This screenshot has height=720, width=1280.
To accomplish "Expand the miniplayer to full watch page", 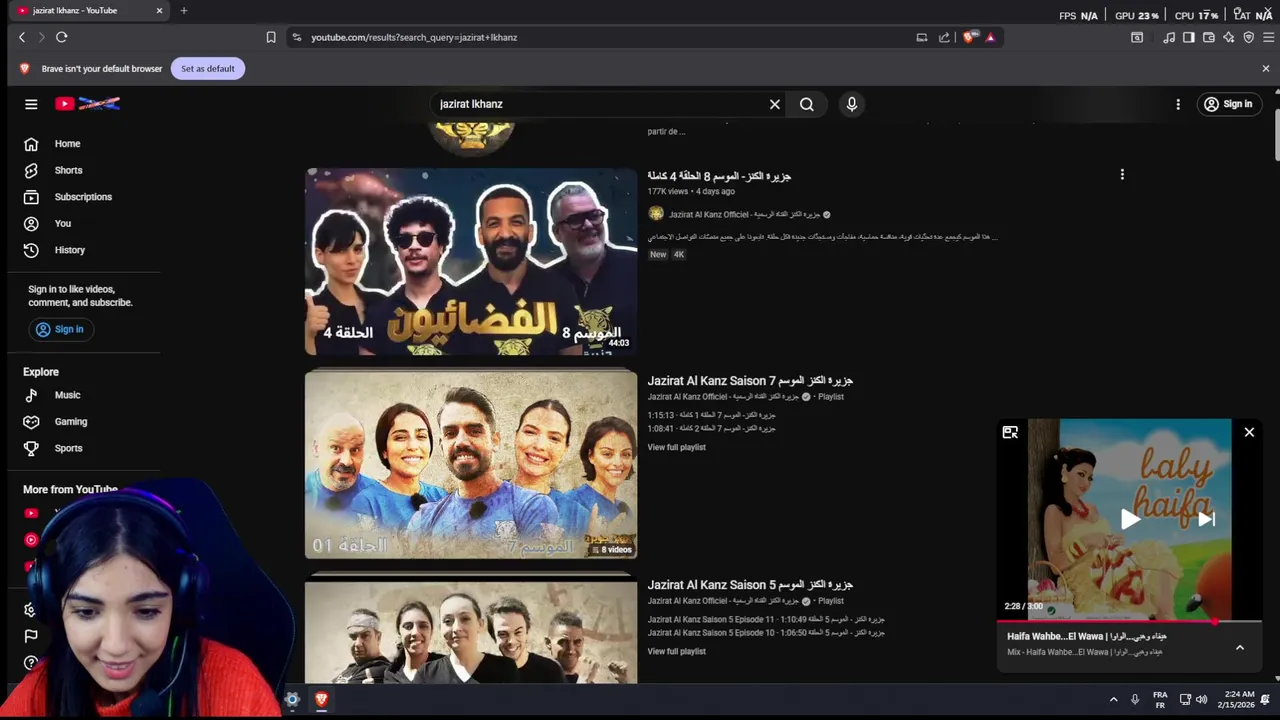I will (x=1010, y=432).
